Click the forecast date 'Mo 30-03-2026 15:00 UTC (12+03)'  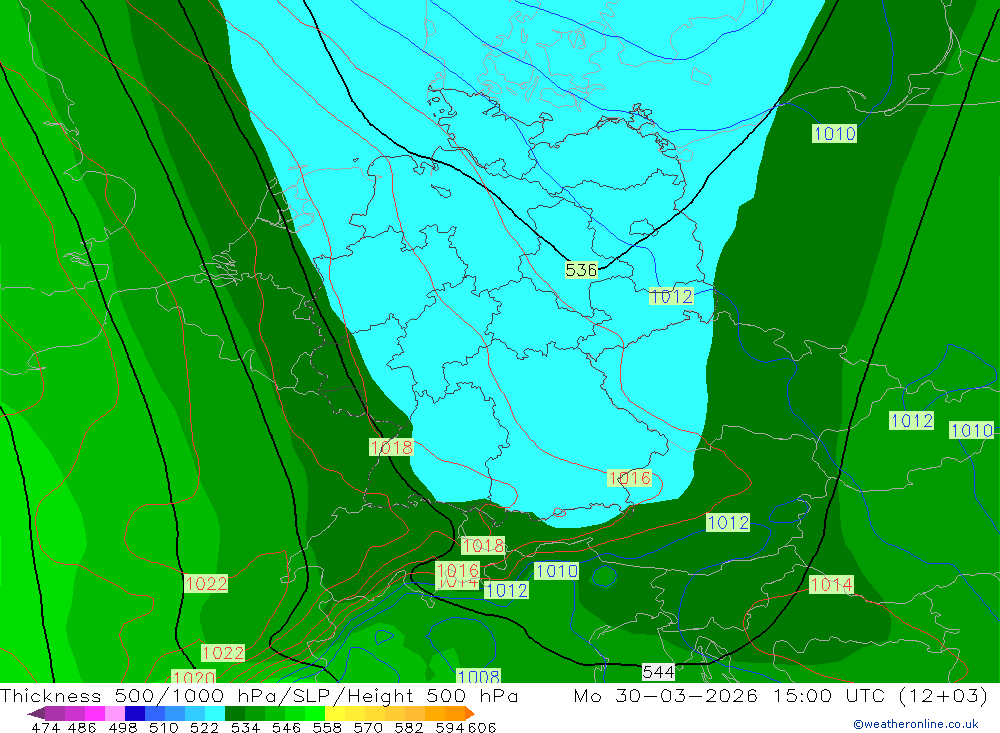click(781, 695)
